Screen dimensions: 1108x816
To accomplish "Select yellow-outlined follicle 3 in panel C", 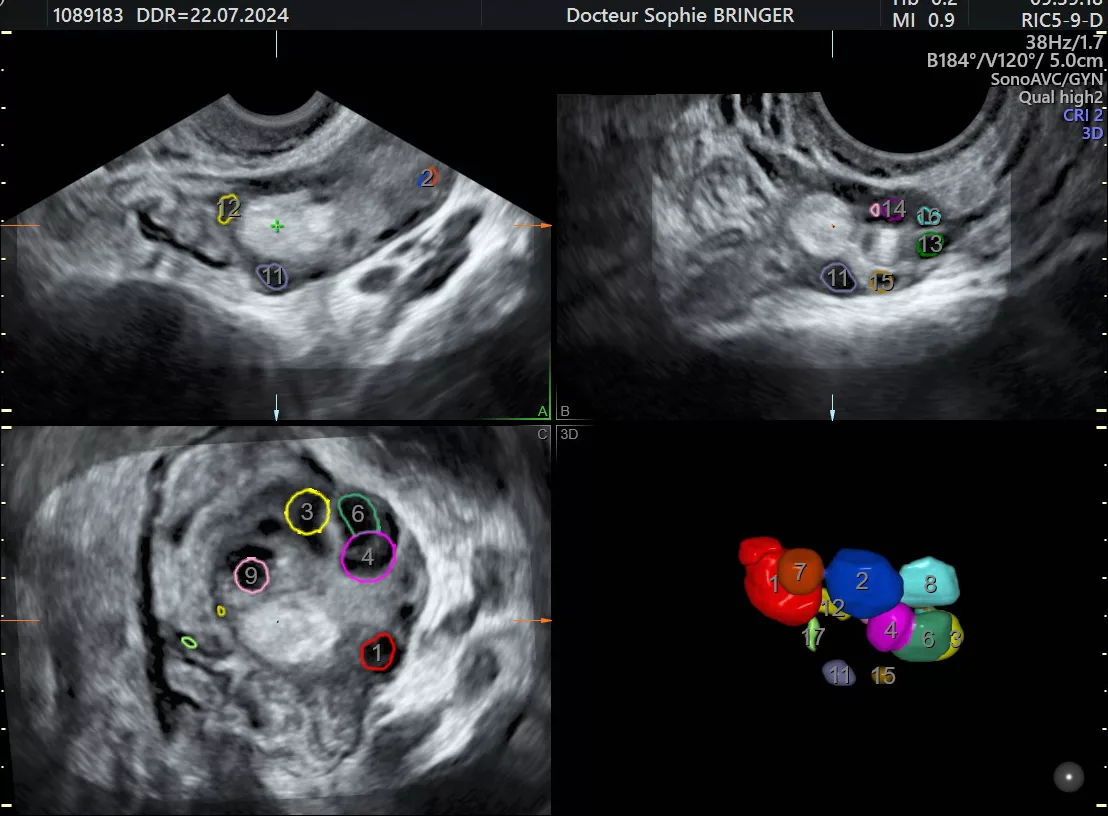I will coord(307,512).
